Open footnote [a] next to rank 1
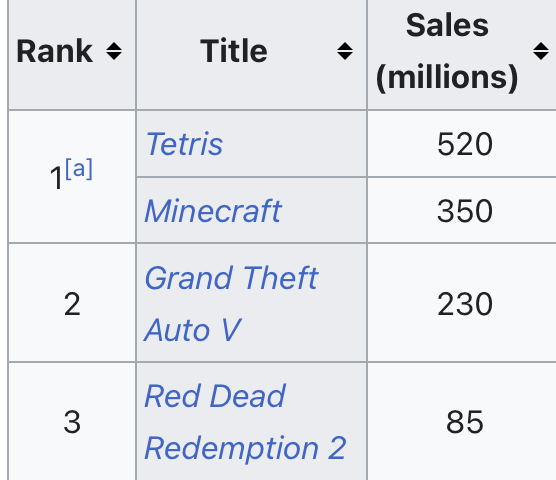Screen dimensions: 556x480 coord(79,169)
